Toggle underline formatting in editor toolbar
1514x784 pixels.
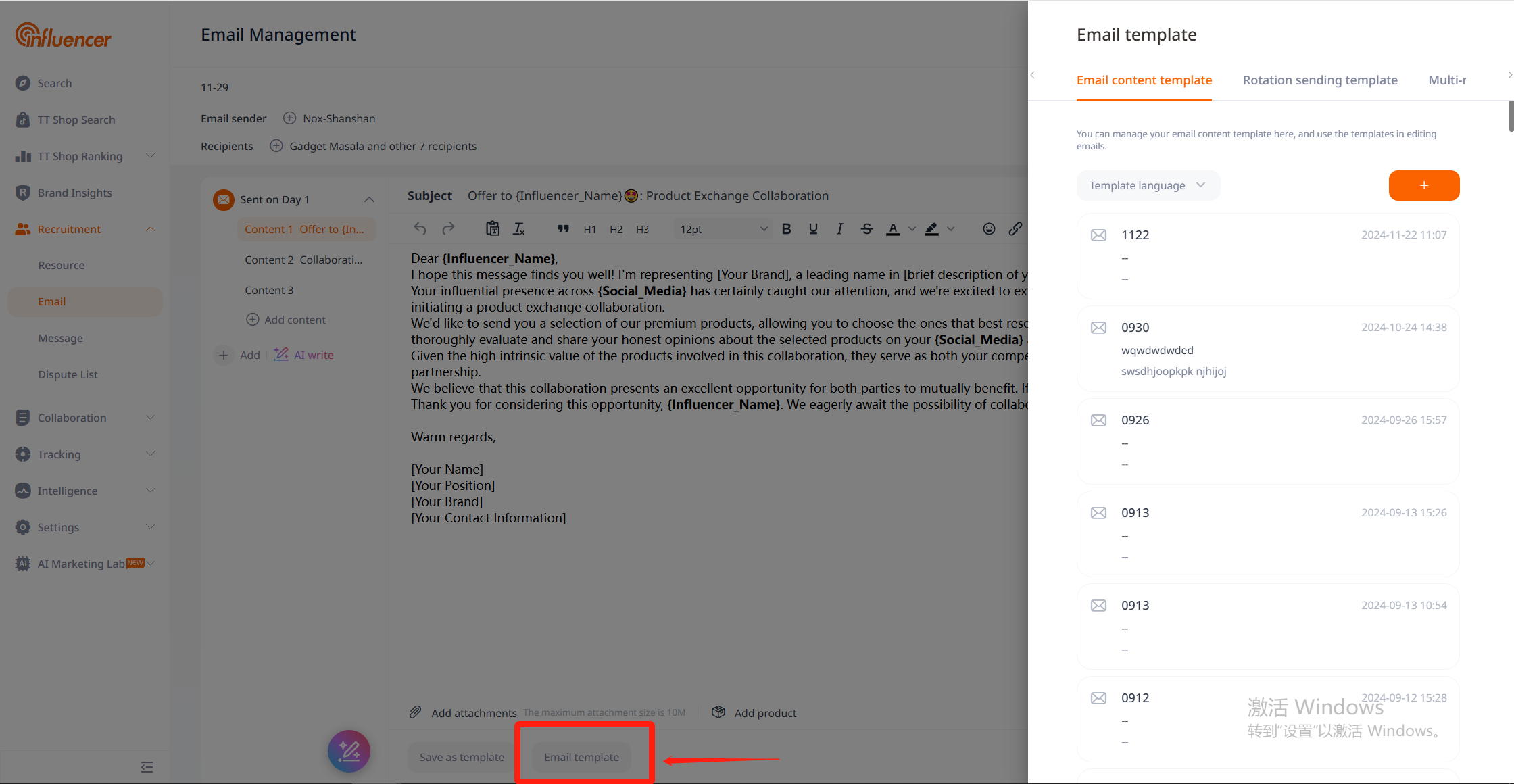(x=813, y=229)
